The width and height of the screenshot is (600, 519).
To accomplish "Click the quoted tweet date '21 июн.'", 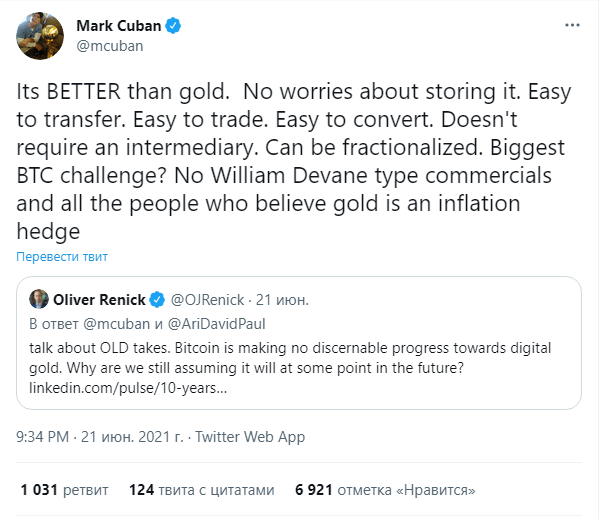I will 282,300.
